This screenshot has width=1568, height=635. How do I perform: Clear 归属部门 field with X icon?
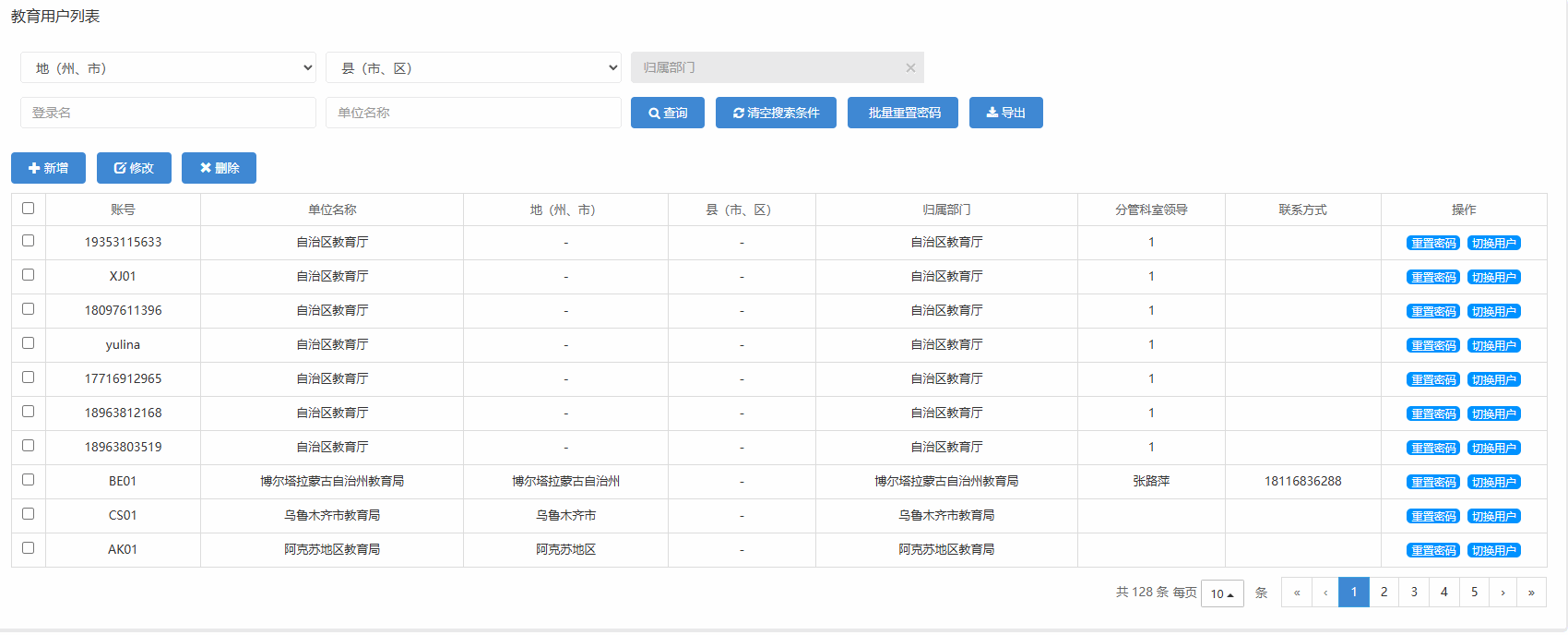point(910,67)
